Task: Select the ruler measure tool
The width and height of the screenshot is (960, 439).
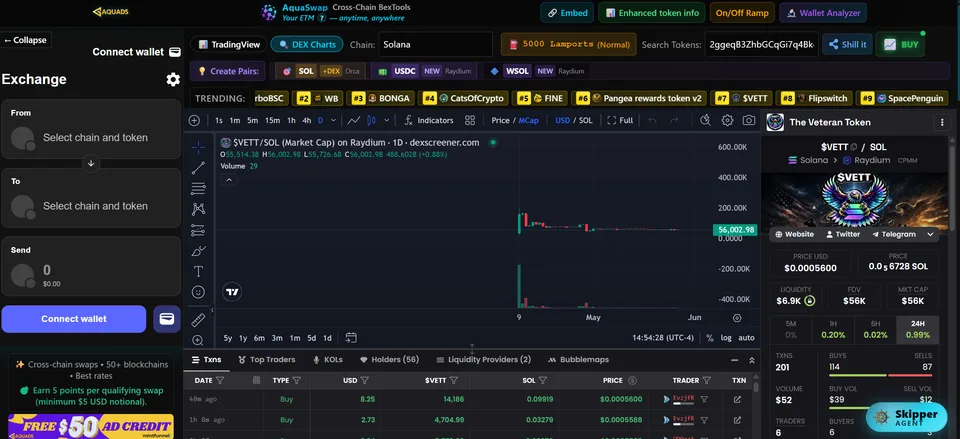Action: [198, 320]
